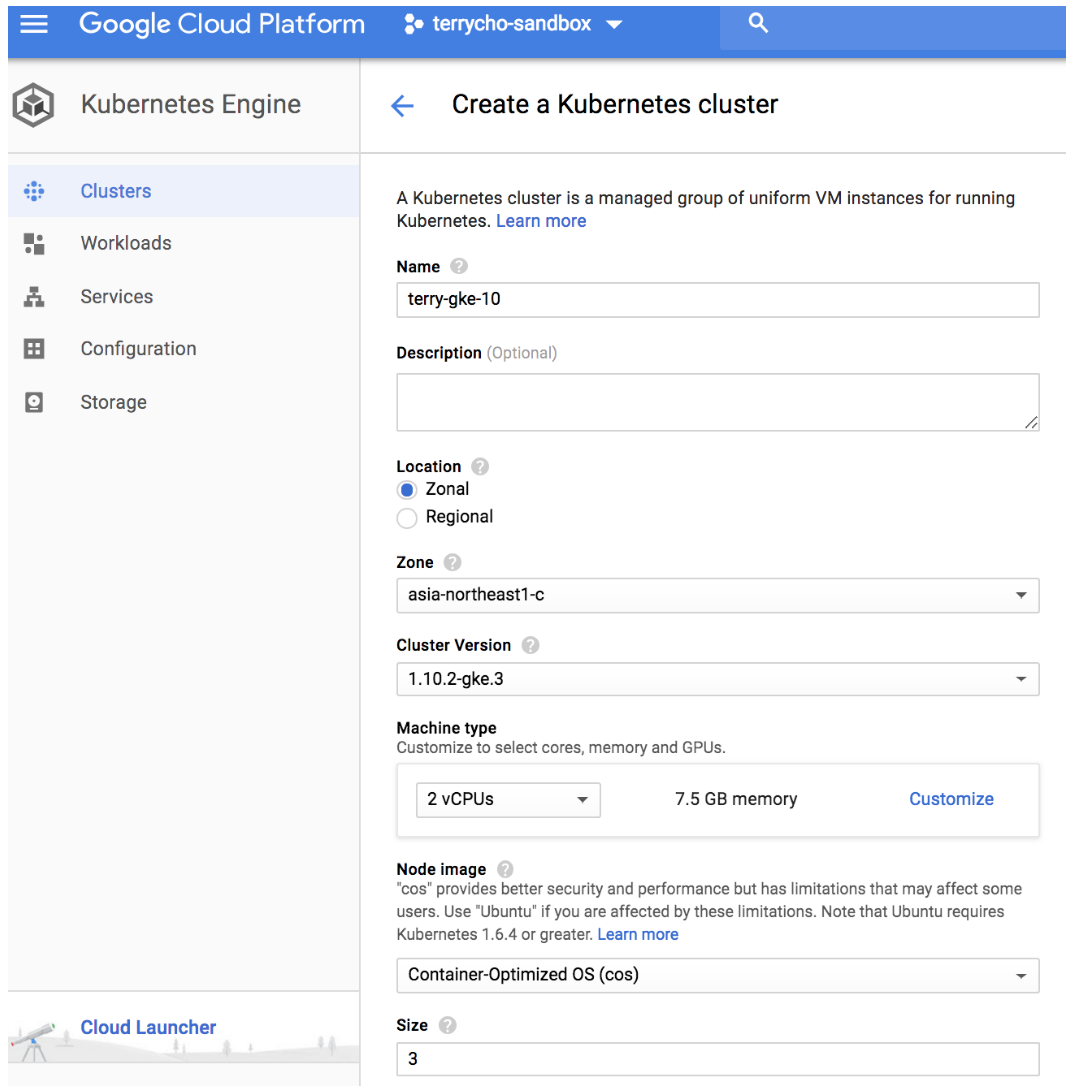
Task: Open the hamburger navigation menu
Action: pyautogui.click(x=33, y=24)
